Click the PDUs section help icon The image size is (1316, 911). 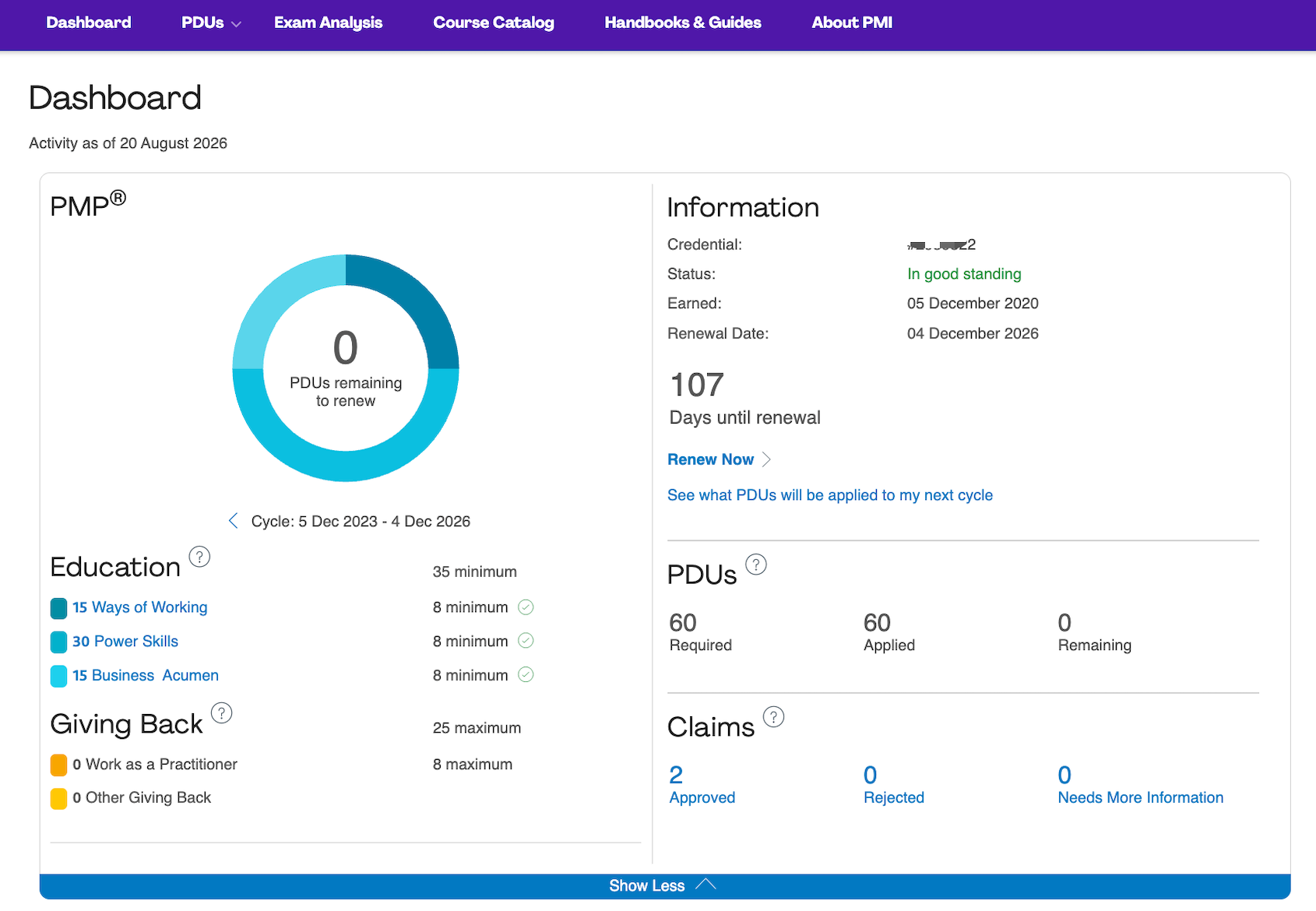pos(756,565)
